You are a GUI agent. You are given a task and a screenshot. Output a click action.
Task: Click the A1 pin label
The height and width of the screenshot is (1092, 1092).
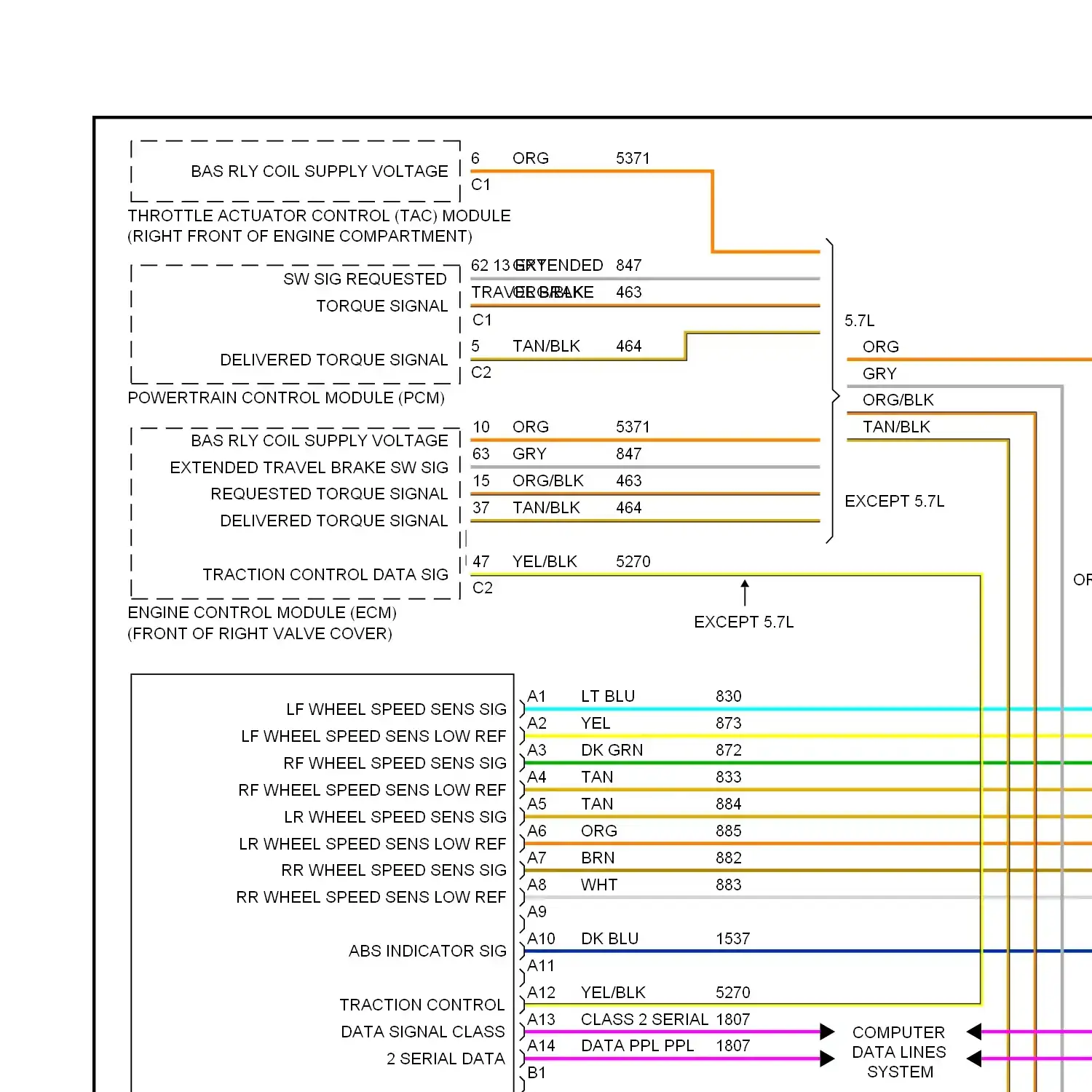click(537, 696)
